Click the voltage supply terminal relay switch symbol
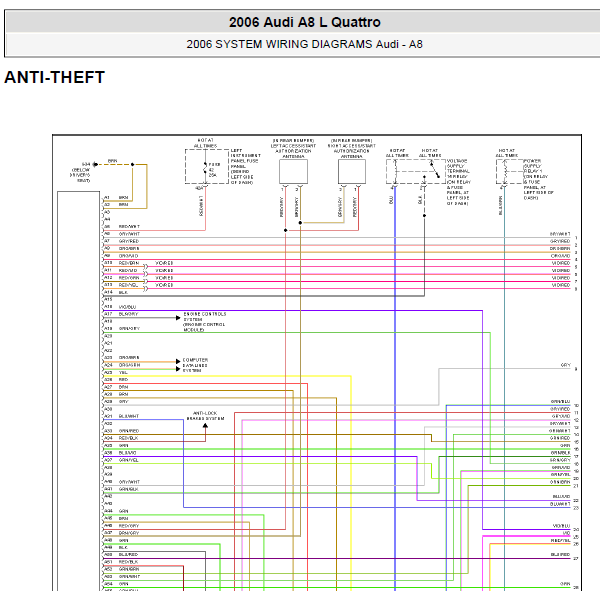This screenshot has width=600, height=591. (x=434, y=170)
